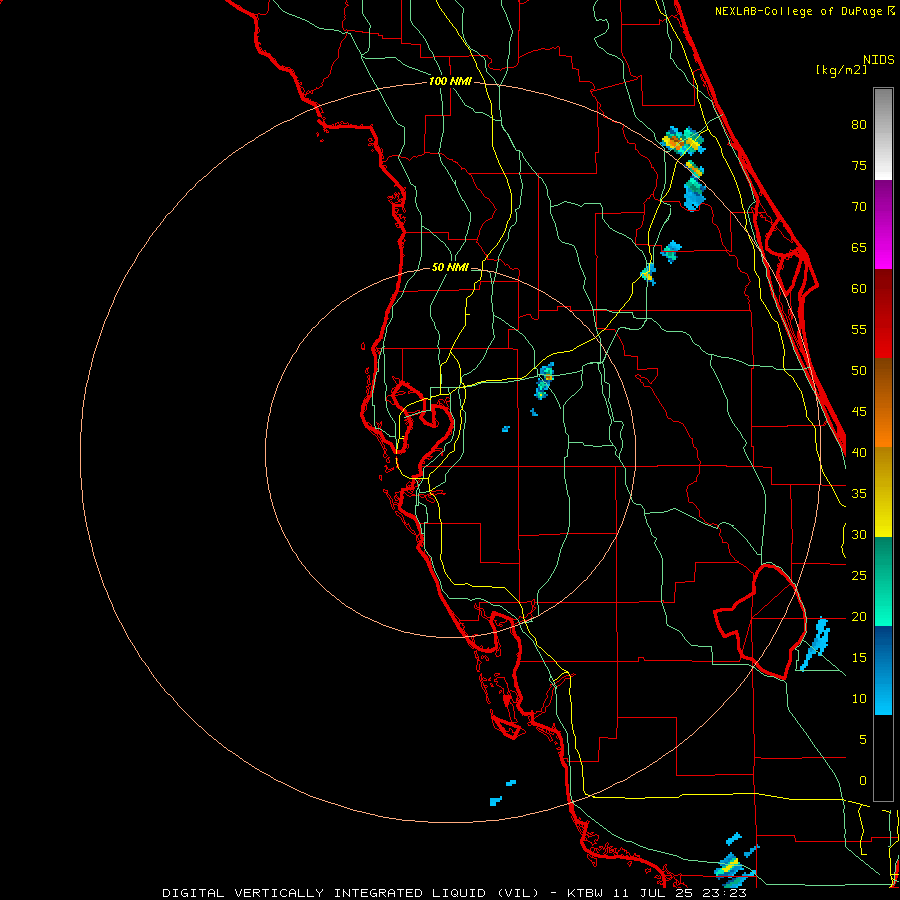Click the legend value 10
Viewport: 900px width, 900px height.
(x=859, y=699)
